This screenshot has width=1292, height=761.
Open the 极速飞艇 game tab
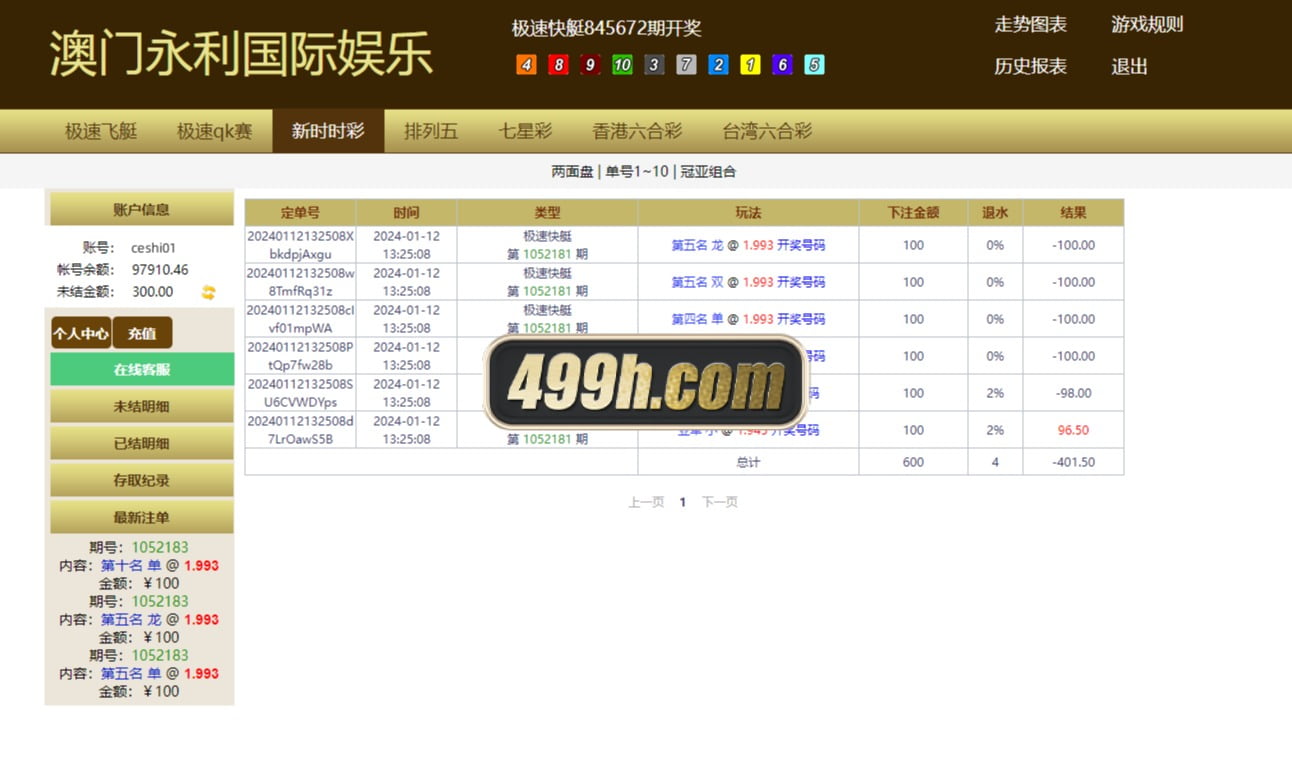click(x=101, y=131)
